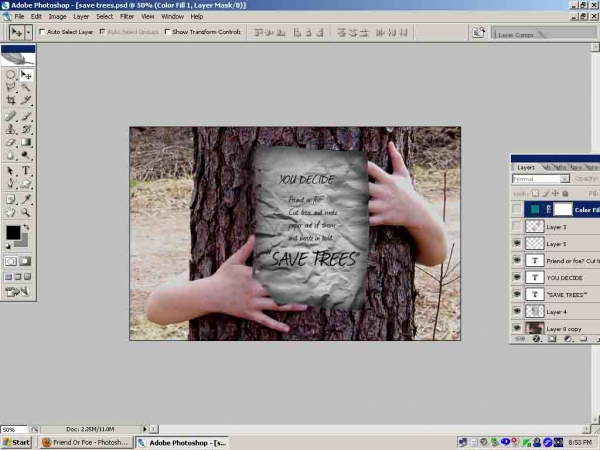Hide Layer 0 copy visibility eye

pyautogui.click(x=517, y=328)
